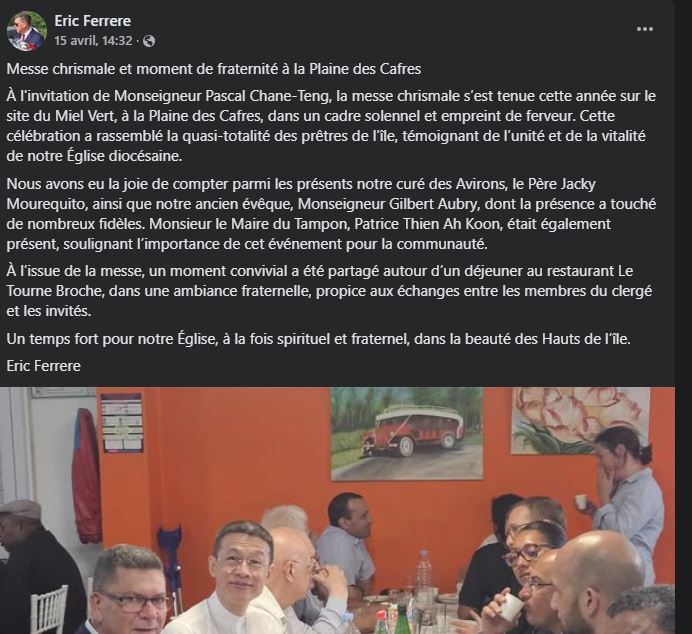Click the globe public audience icon
Viewport: 692px width, 634px height.
(x=150, y=41)
